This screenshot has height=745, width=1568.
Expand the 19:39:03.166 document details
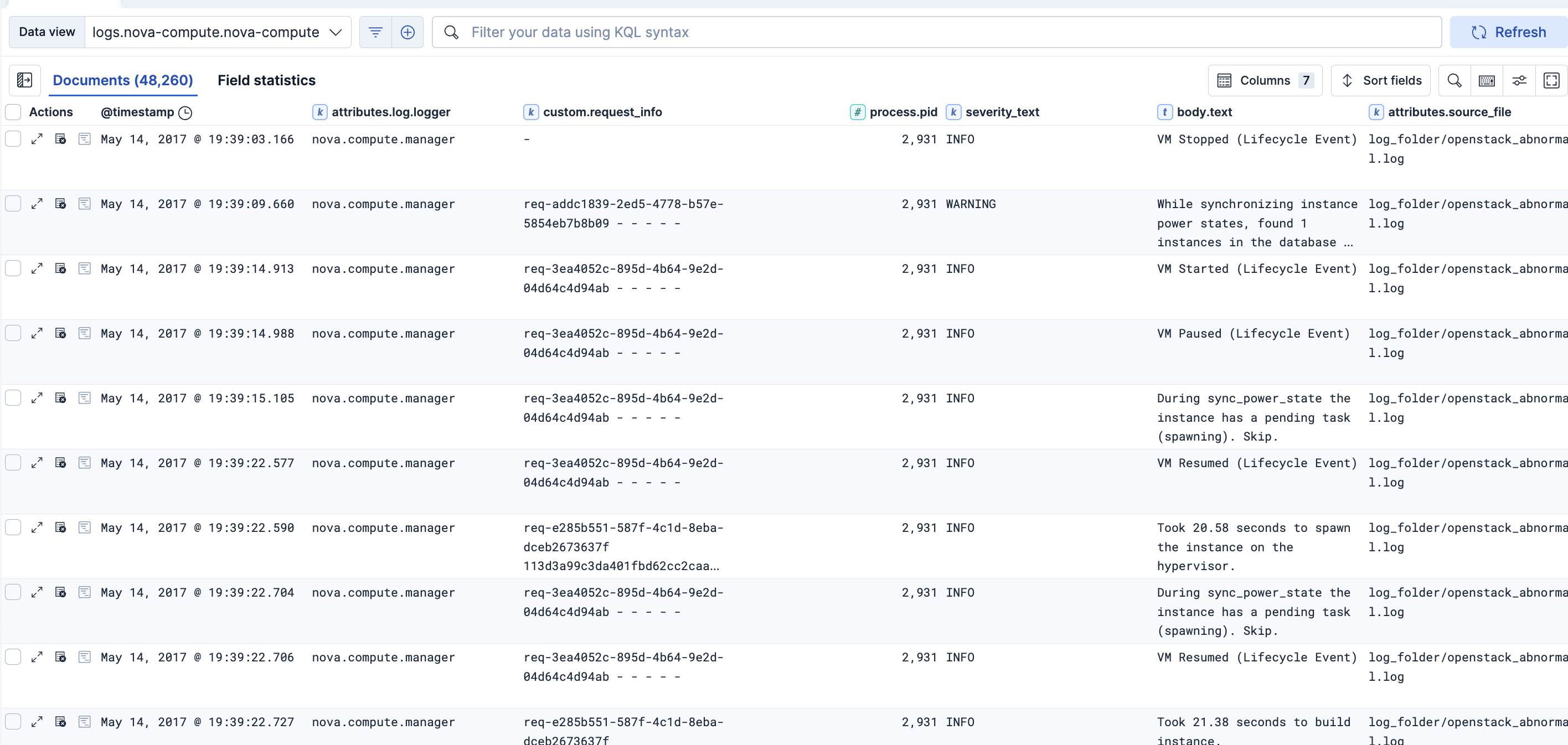(37, 139)
